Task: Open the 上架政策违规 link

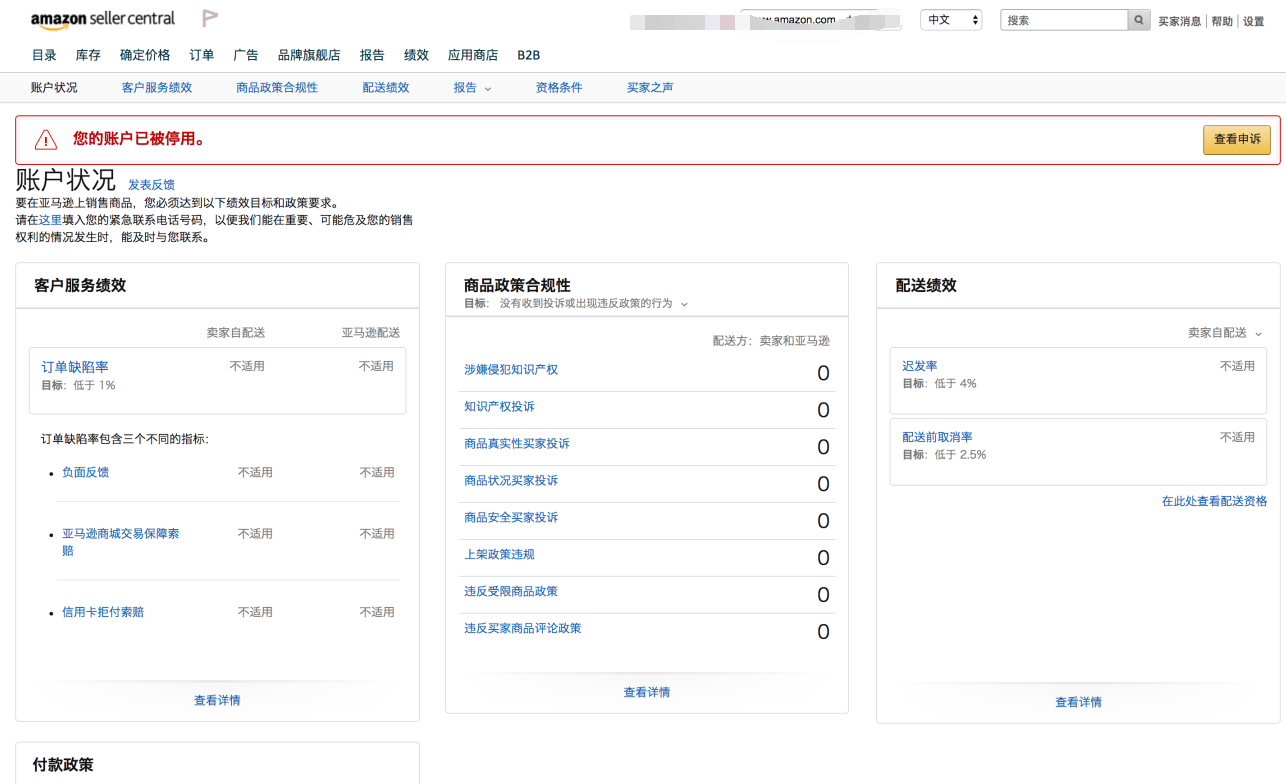Action: [x=499, y=555]
